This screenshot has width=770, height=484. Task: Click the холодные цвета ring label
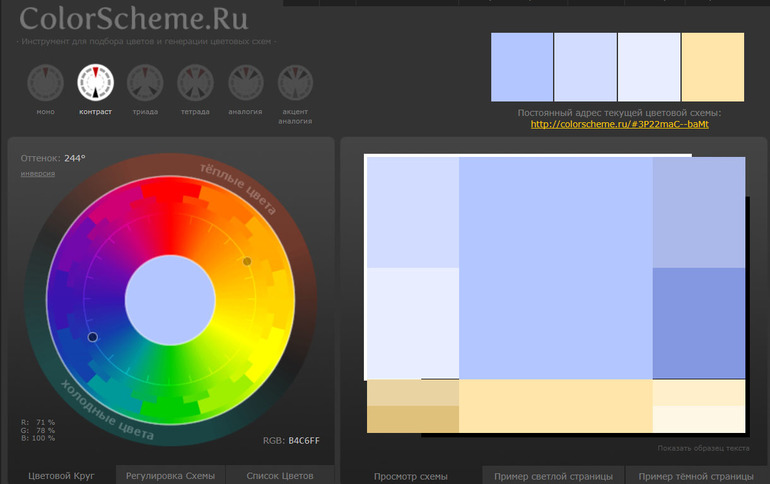click(107, 410)
